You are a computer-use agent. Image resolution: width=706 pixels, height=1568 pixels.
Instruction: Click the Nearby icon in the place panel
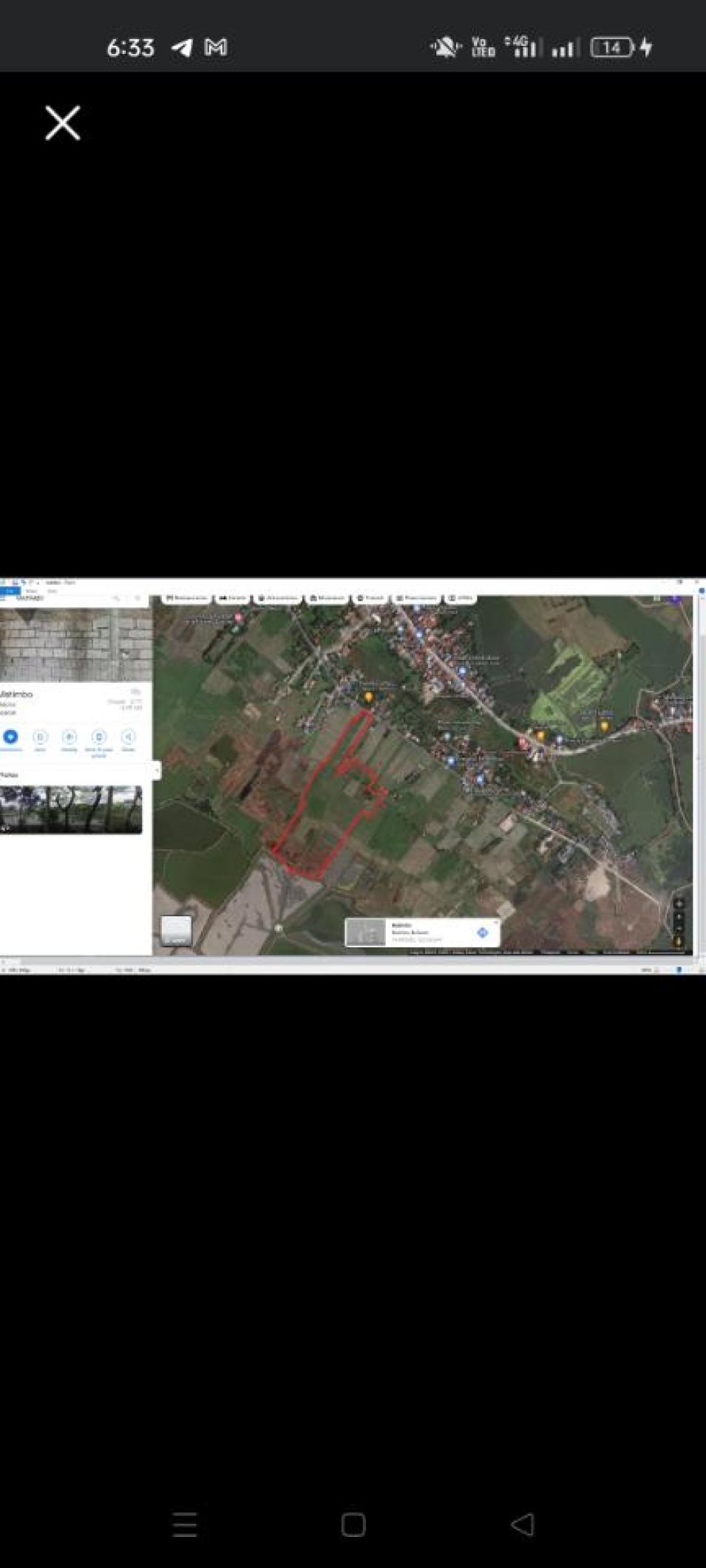69,737
